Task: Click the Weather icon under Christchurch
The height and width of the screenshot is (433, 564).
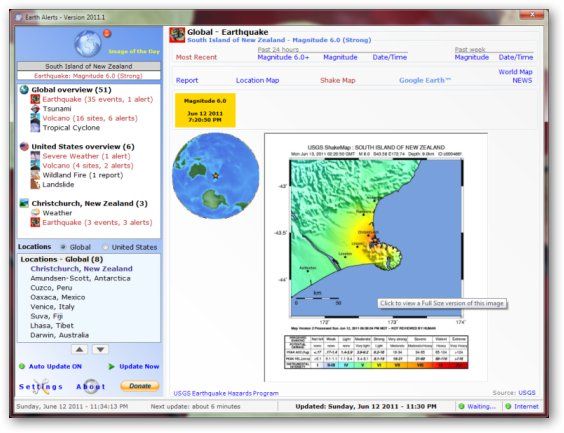Action: click(x=35, y=213)
